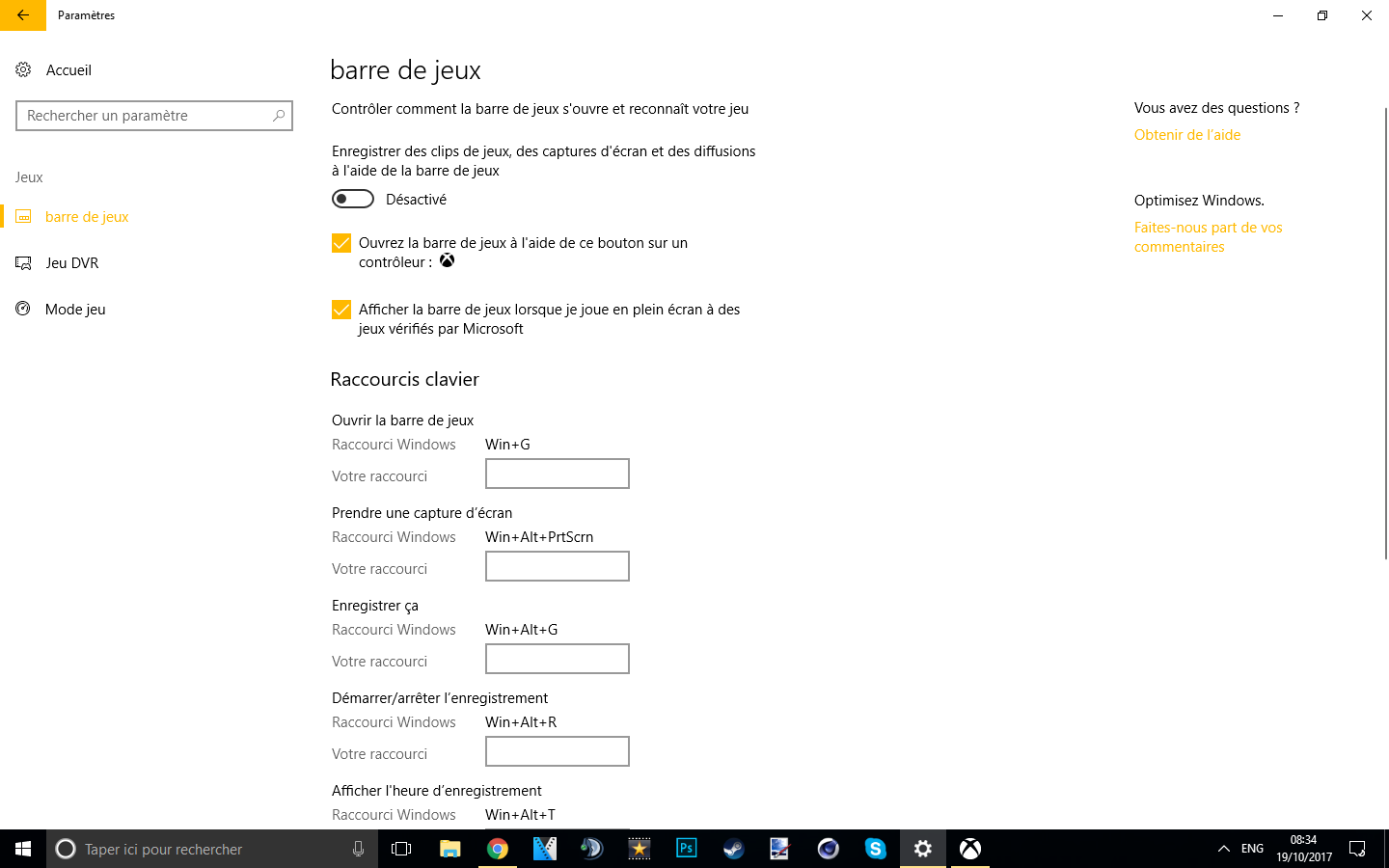The height and width of the screenshot is (868, 1389).
Task: Enable the game bar recording toggle
Action: 353,199
